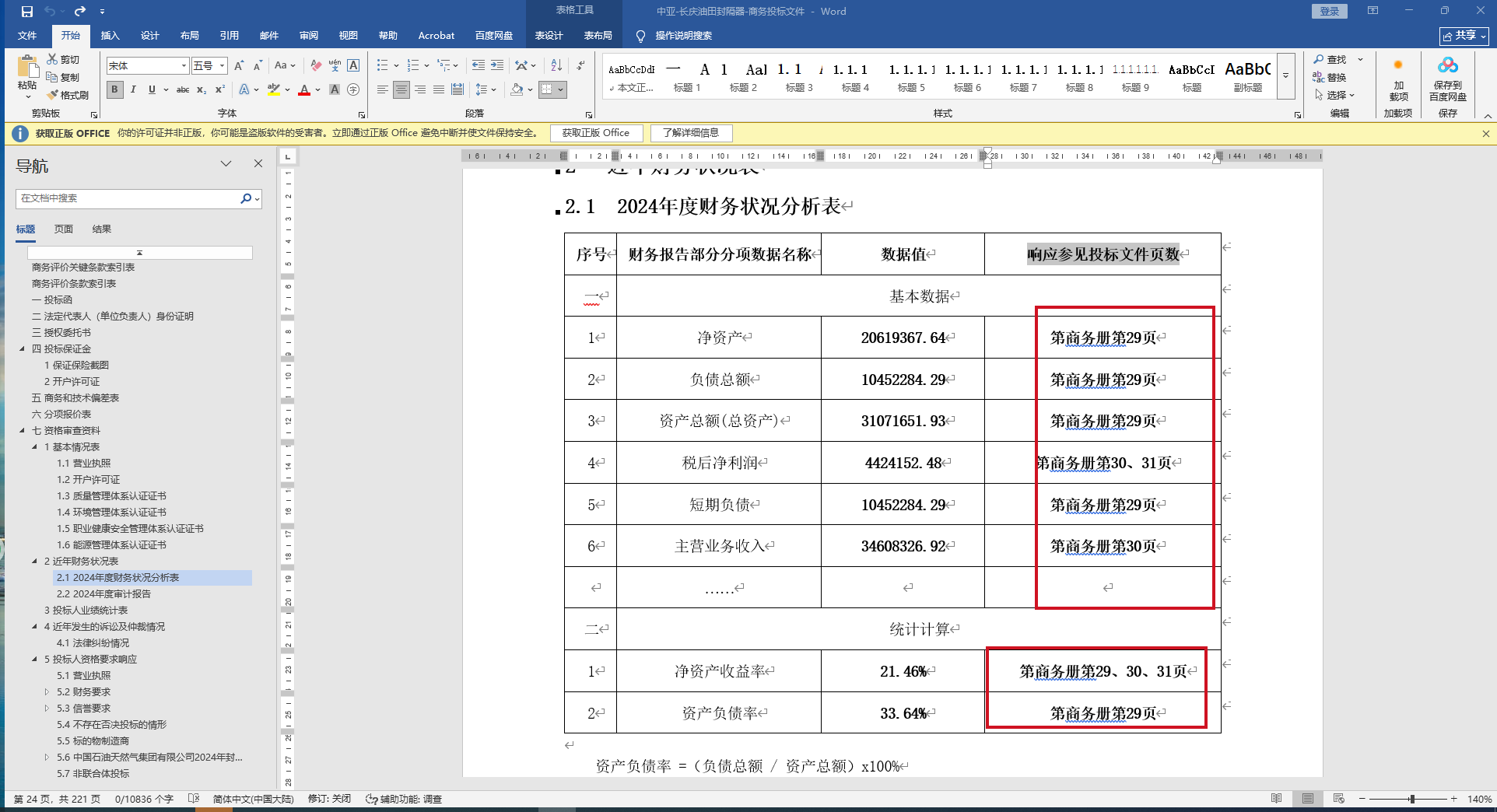Expand the styles gallery more arrow
Image resolution: width=1497 pixels, height=812 pixels.
(x=1285, y=76)
